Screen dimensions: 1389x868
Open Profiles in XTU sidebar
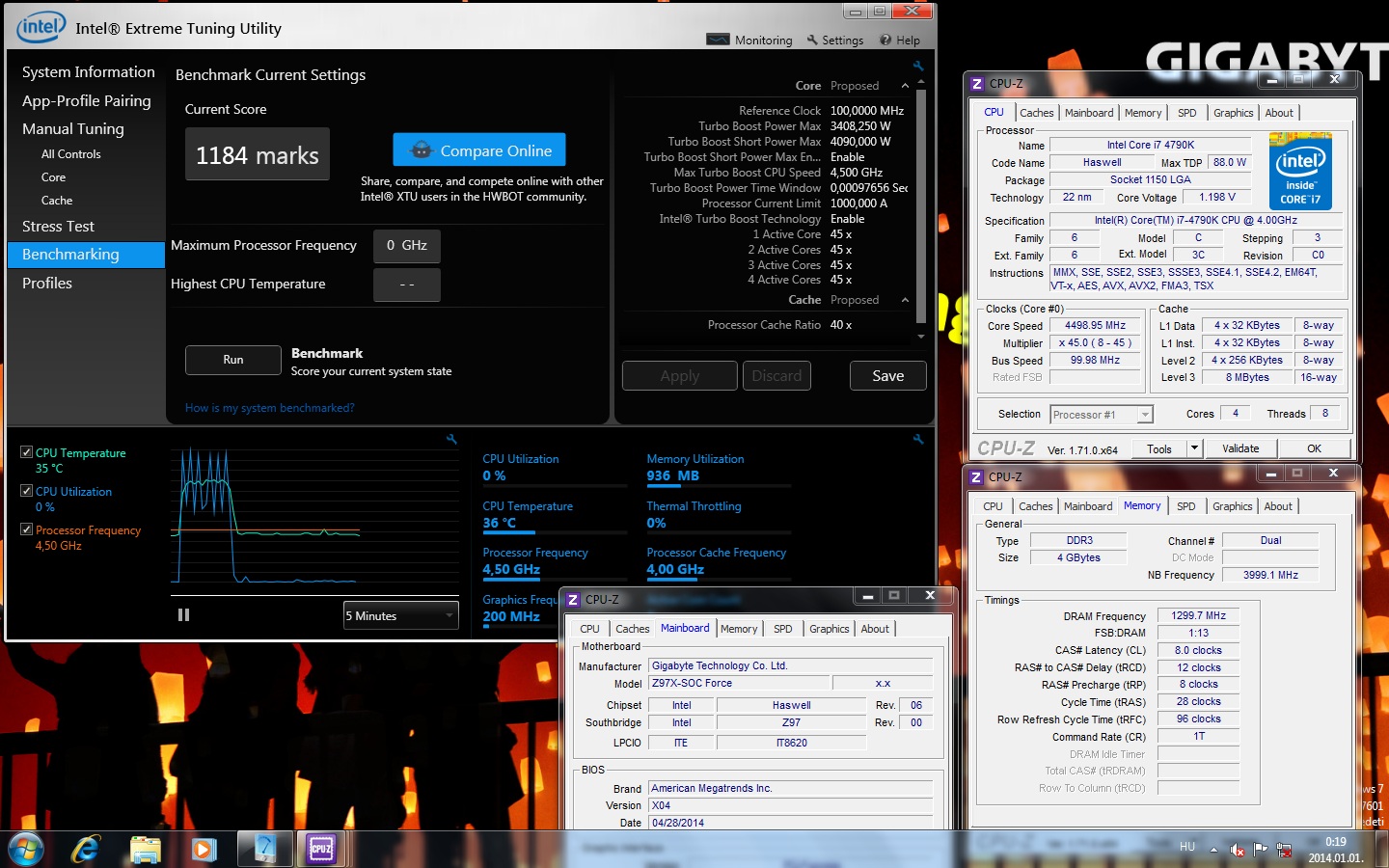(x=47, y=284)
